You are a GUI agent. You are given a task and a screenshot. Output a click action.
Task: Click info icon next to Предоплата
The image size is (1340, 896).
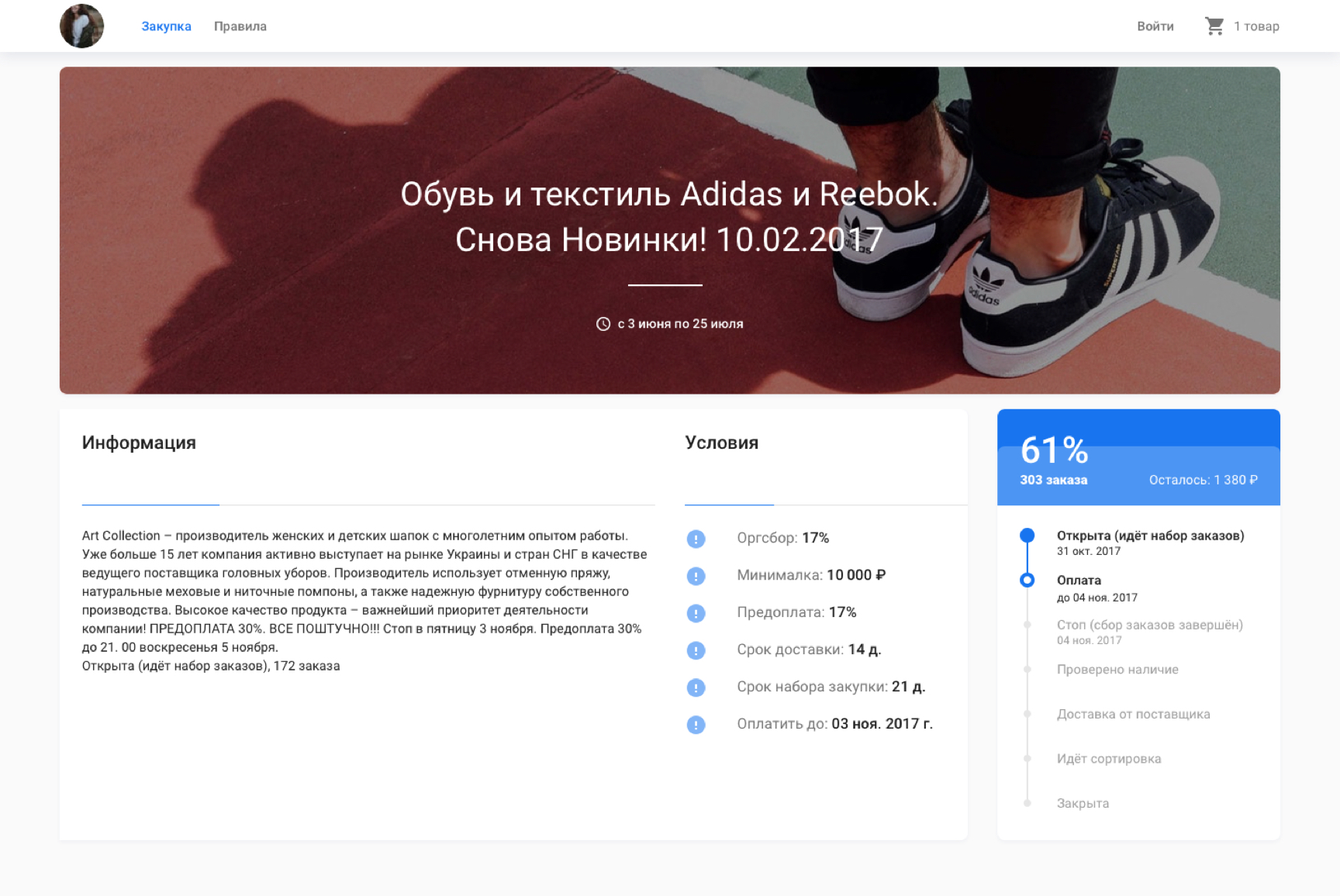[696, 613]
